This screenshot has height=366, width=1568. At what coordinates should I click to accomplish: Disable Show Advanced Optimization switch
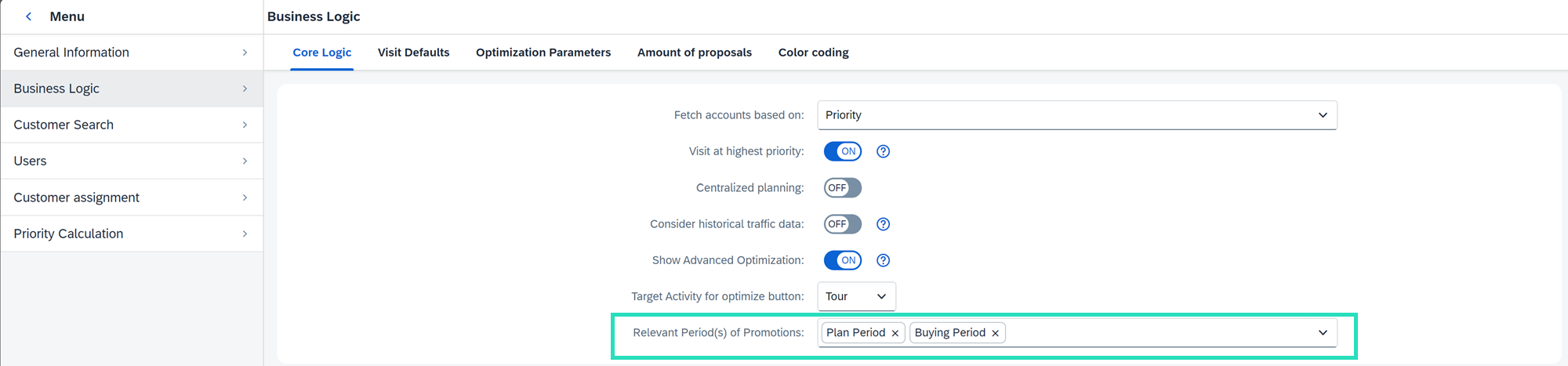[x=843, y=260]
